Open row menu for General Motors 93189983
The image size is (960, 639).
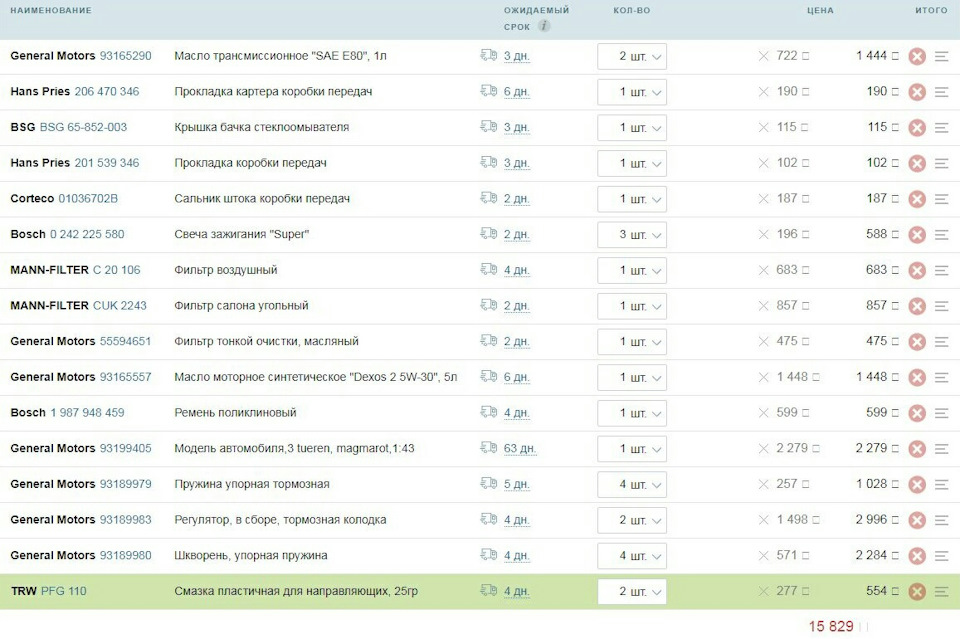point(942,520)
